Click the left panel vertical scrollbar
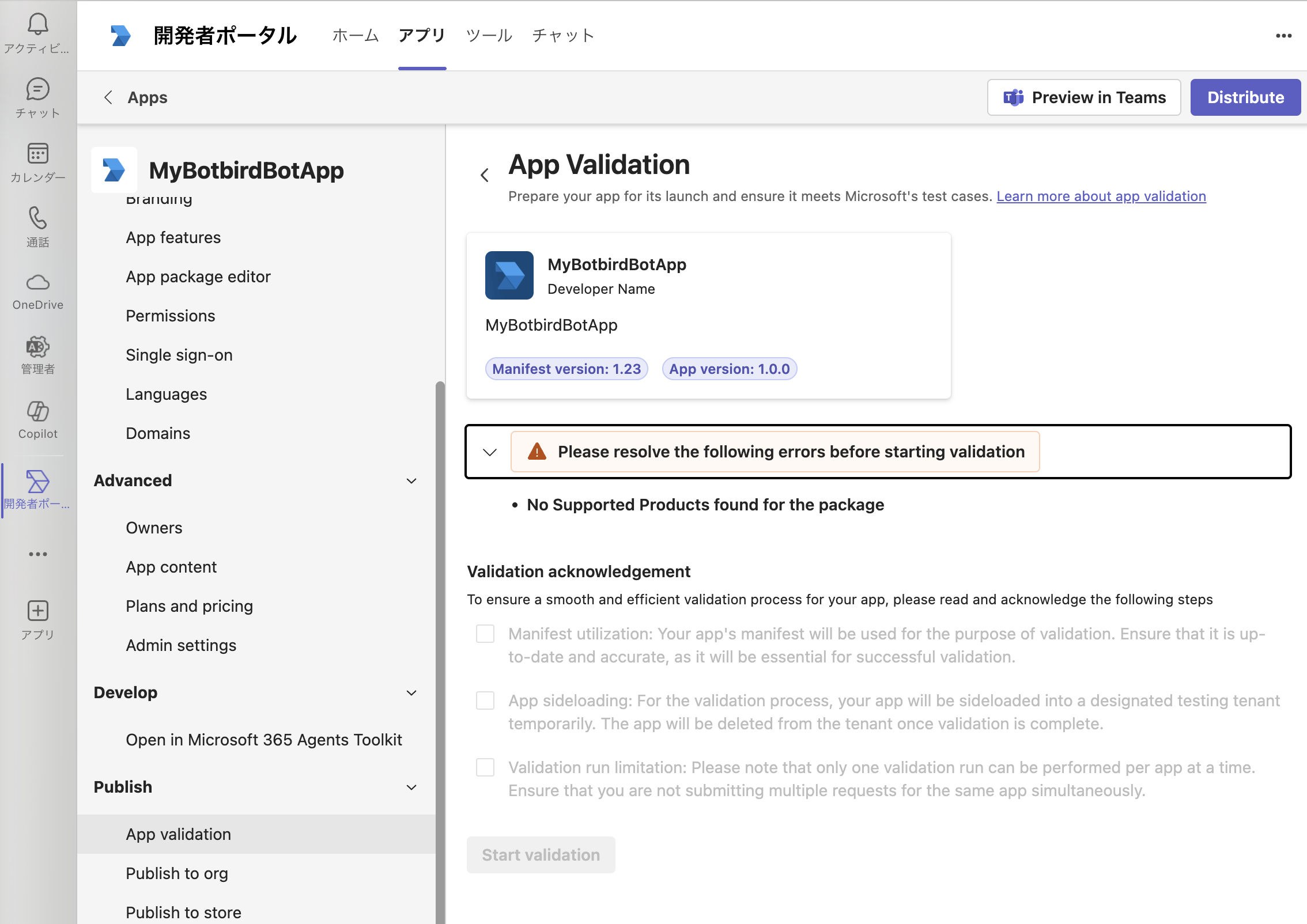 tap(440, 634)
